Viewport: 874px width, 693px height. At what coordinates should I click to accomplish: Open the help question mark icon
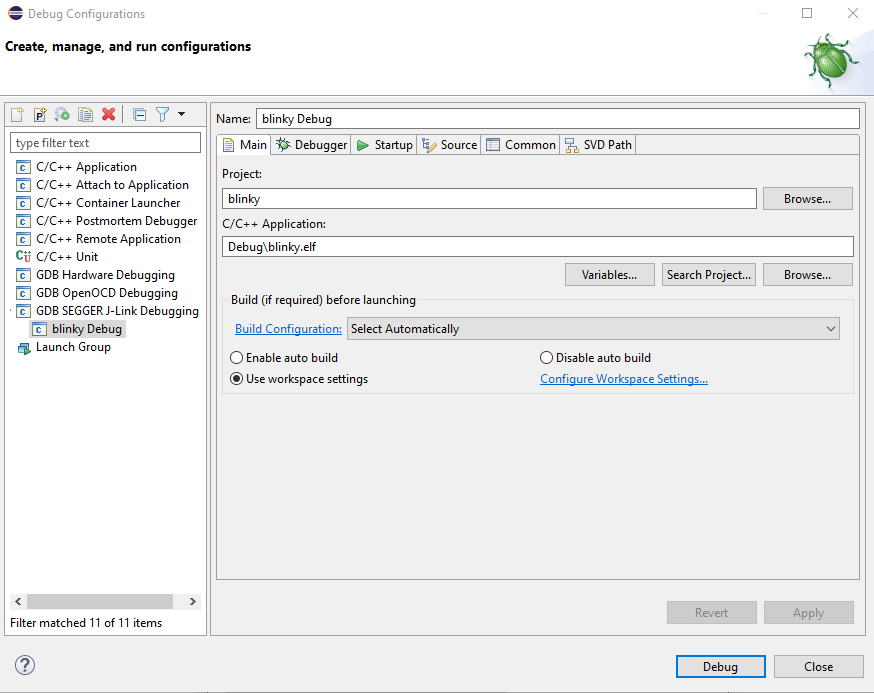pyautogui.click(x=25, y=666)
